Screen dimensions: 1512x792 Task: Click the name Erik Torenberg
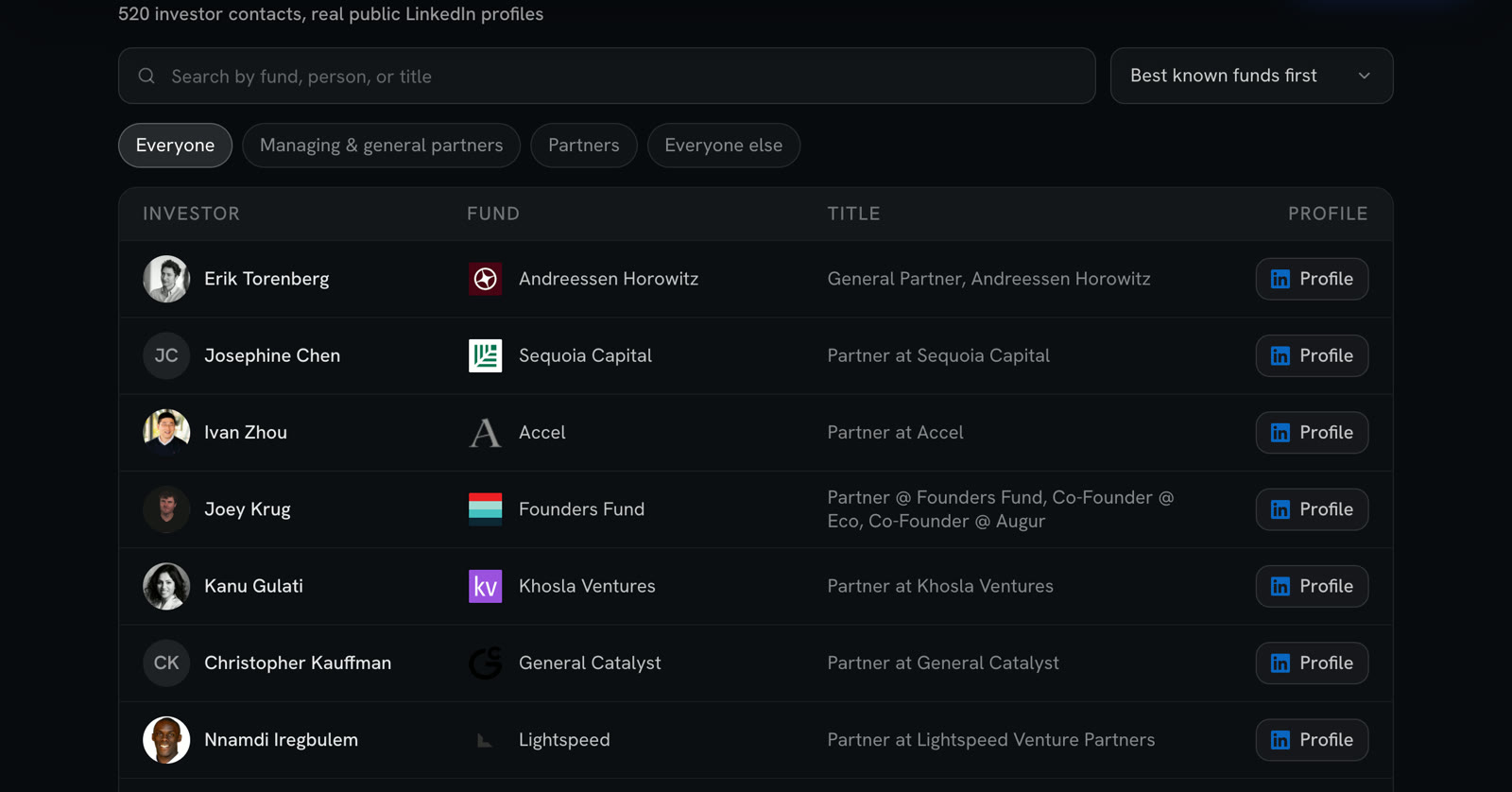[x=266, y=279]
